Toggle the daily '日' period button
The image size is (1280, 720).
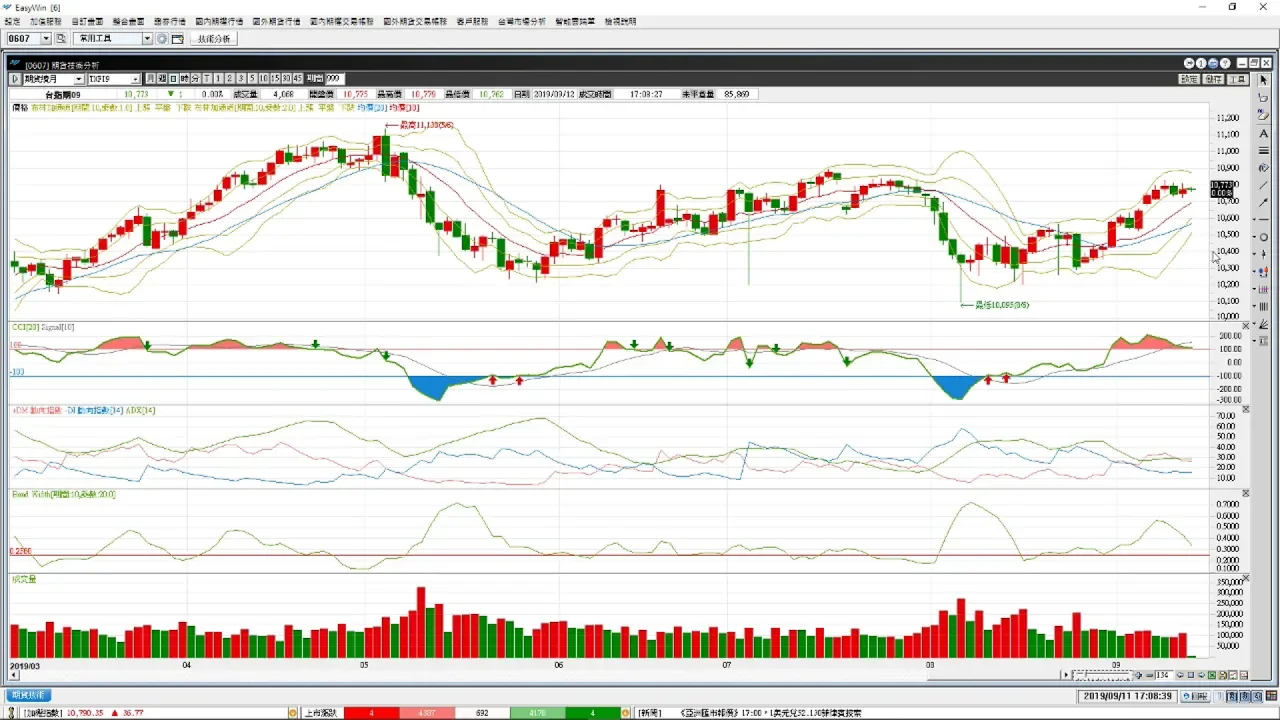tap(173, 78)
